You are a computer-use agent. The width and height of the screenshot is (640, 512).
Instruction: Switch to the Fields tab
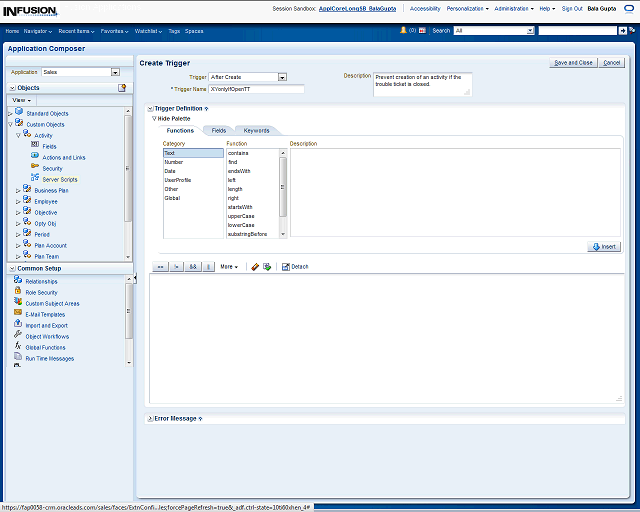click(x=218, y=130)
